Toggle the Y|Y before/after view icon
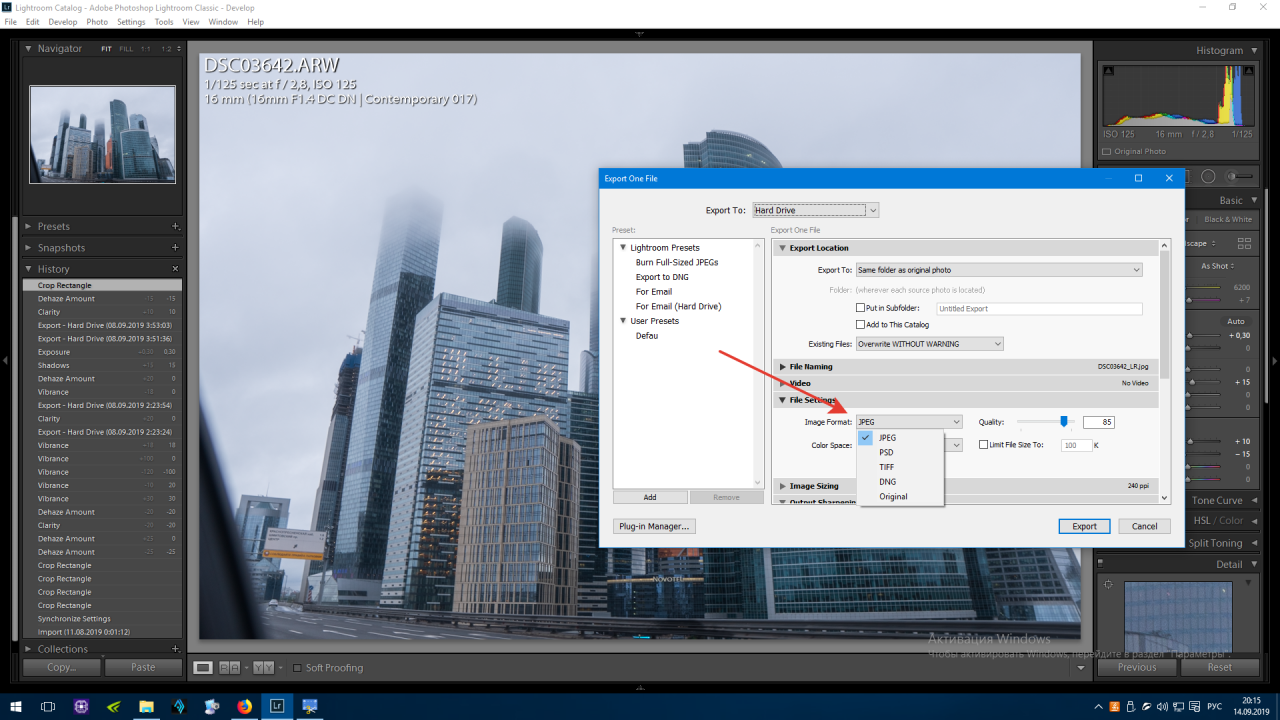Screen dimensions: 1280x720 pyautogui.click(x=263, y=667)
